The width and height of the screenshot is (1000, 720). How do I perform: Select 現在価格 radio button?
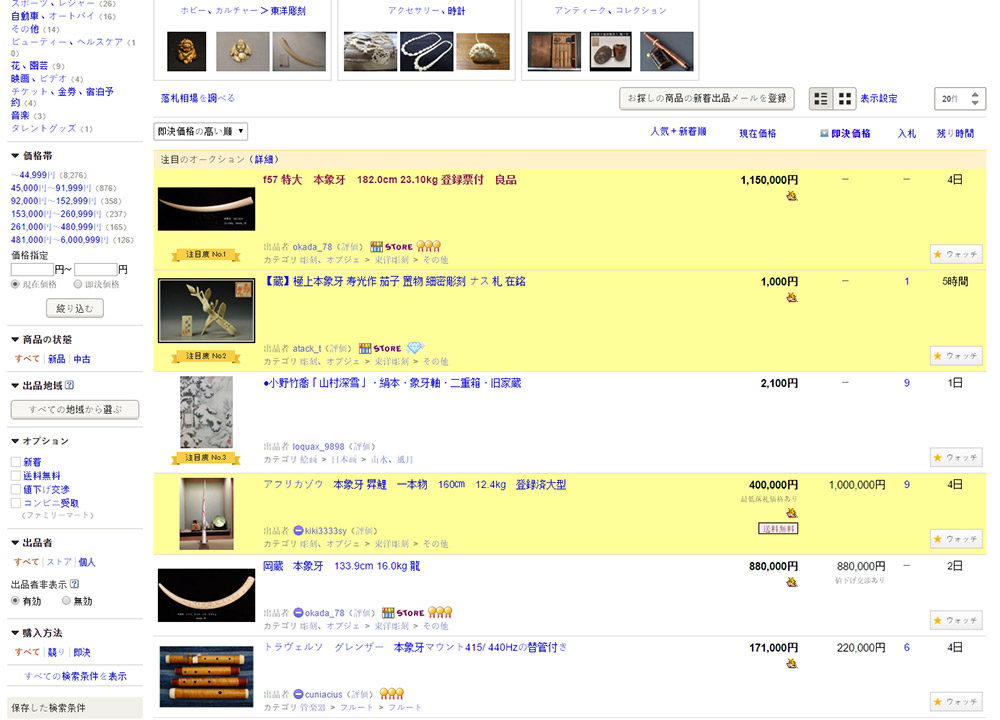[15, 284]
